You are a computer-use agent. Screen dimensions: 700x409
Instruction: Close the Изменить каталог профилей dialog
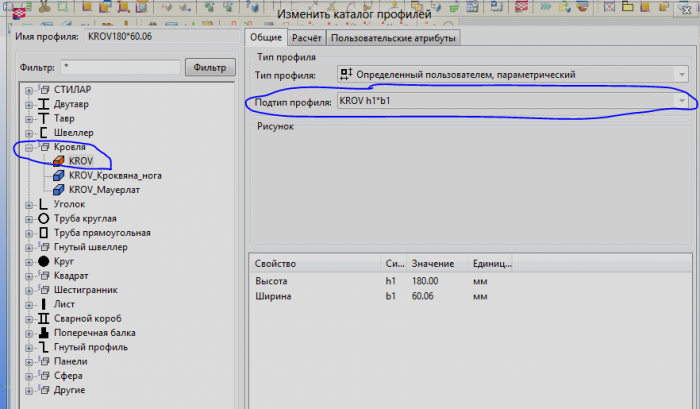[x=686, y=10]
